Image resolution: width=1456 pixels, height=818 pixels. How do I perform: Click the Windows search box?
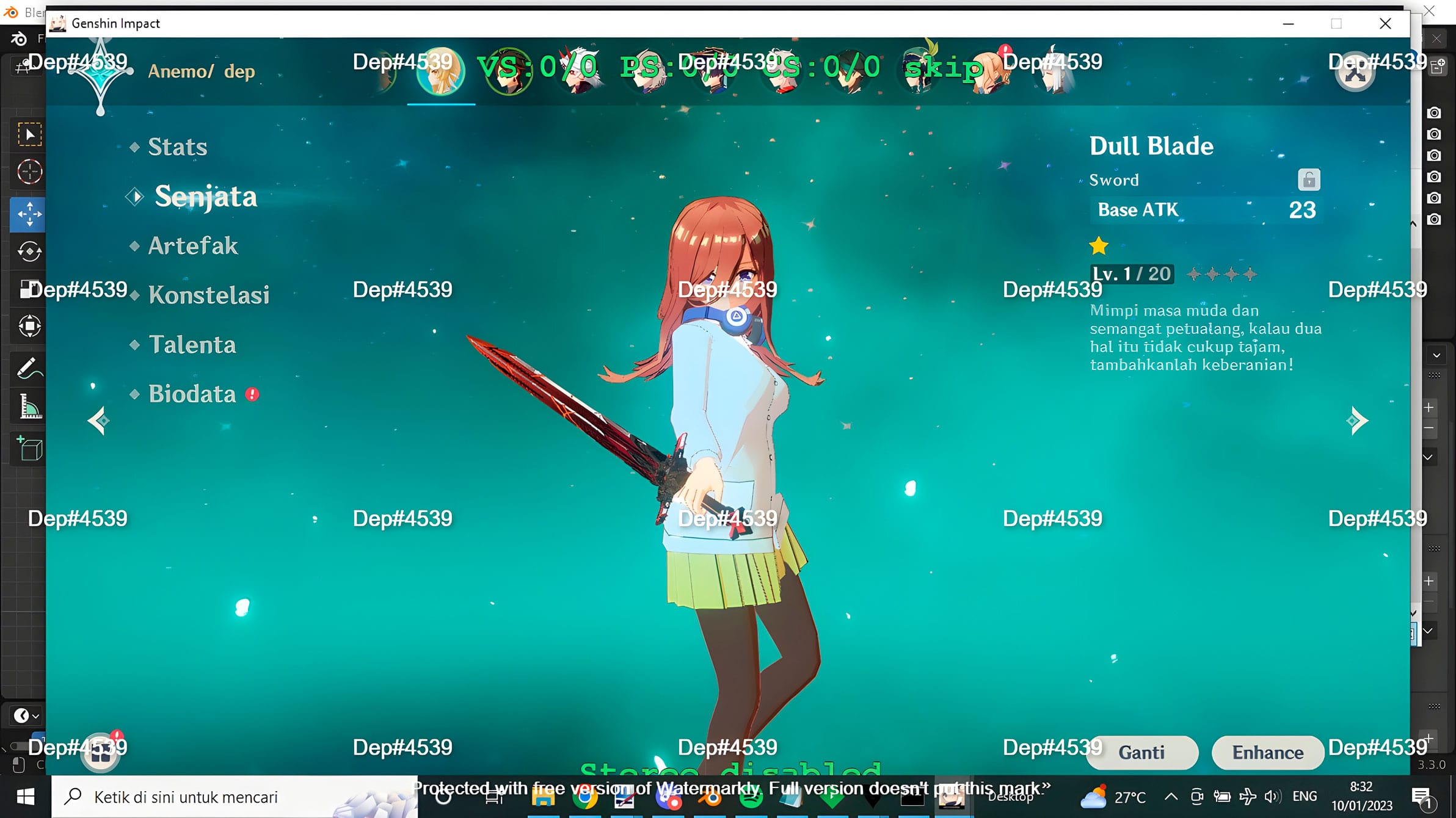tap(235, 797)
